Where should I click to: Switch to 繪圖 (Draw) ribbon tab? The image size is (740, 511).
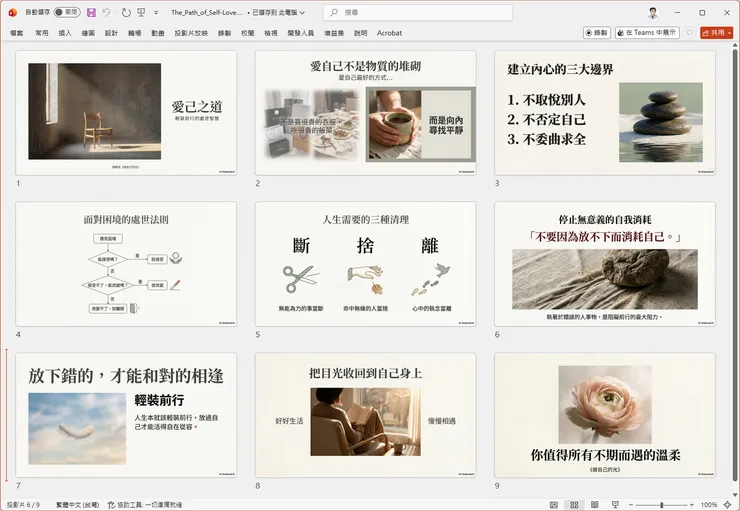point(88,33)
